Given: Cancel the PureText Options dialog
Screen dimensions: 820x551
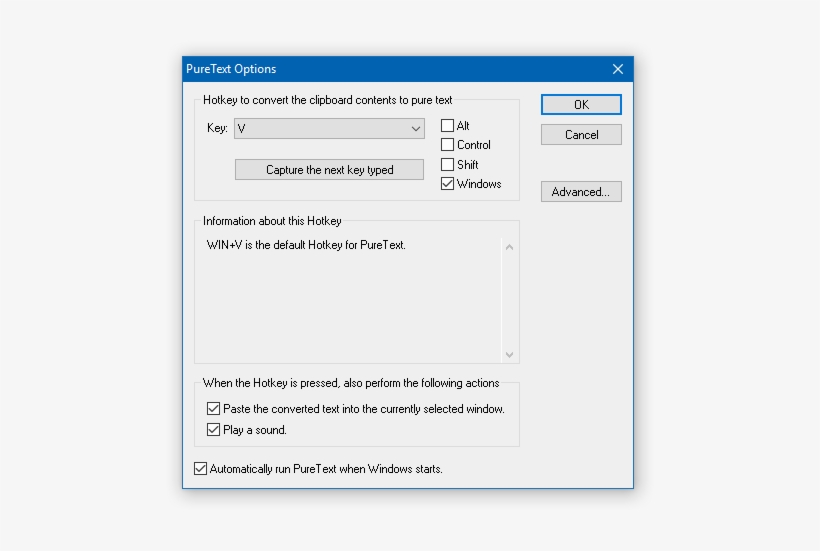Looking at the screenshot, I should pyautogui.click(x=581, y=135).
